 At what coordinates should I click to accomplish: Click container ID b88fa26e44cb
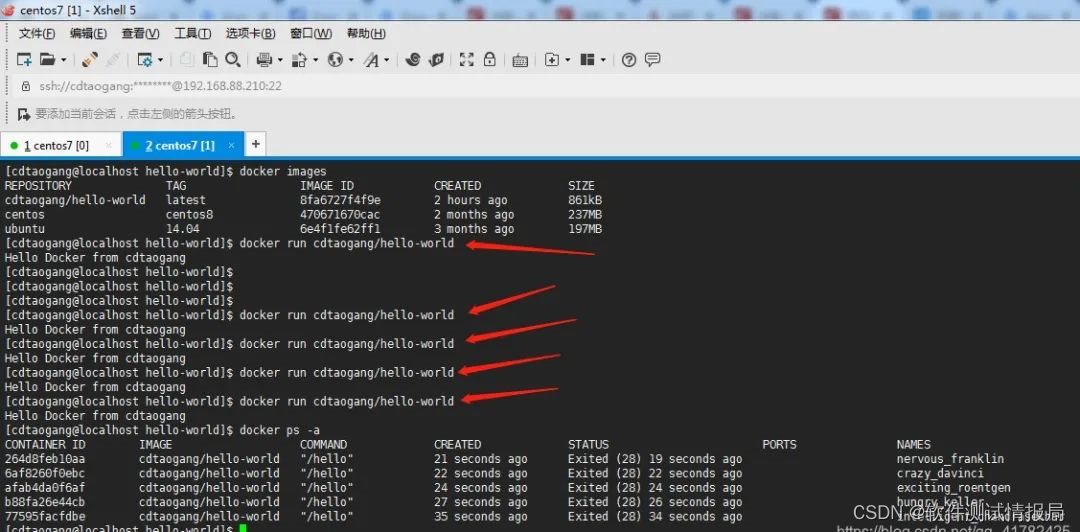coord(45,502)
